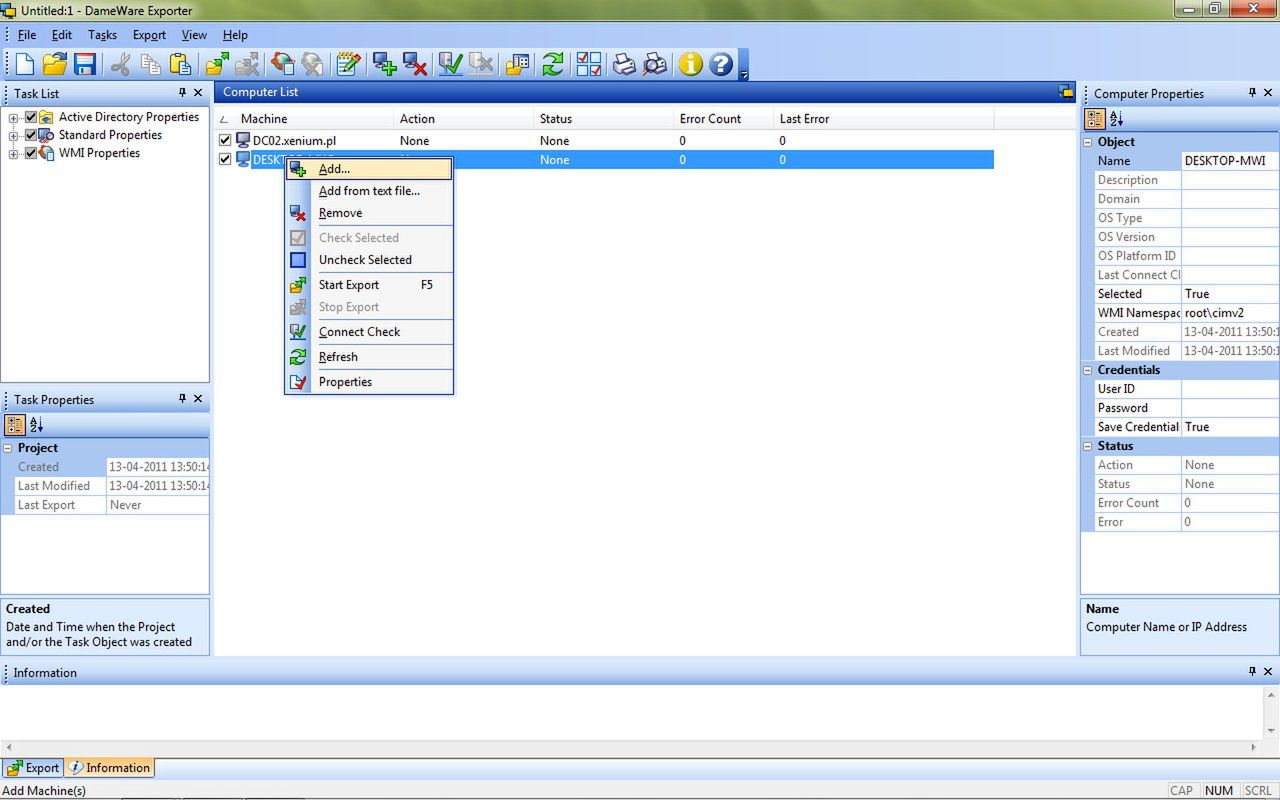Click the Copy toolbar icon
1280x800 pixels.
tap(151, 64)
